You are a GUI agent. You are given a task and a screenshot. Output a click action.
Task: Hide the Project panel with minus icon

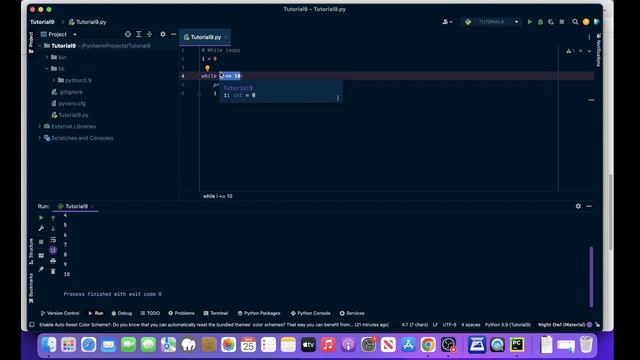click(173, 34)
